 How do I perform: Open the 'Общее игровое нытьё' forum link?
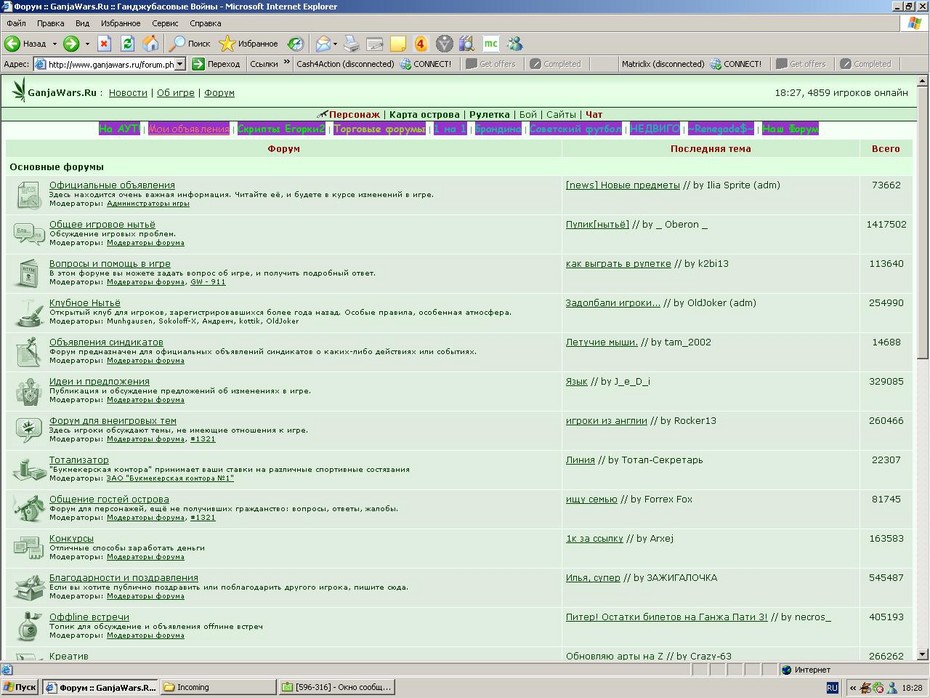pyautogui.click(x=102, y=224)
